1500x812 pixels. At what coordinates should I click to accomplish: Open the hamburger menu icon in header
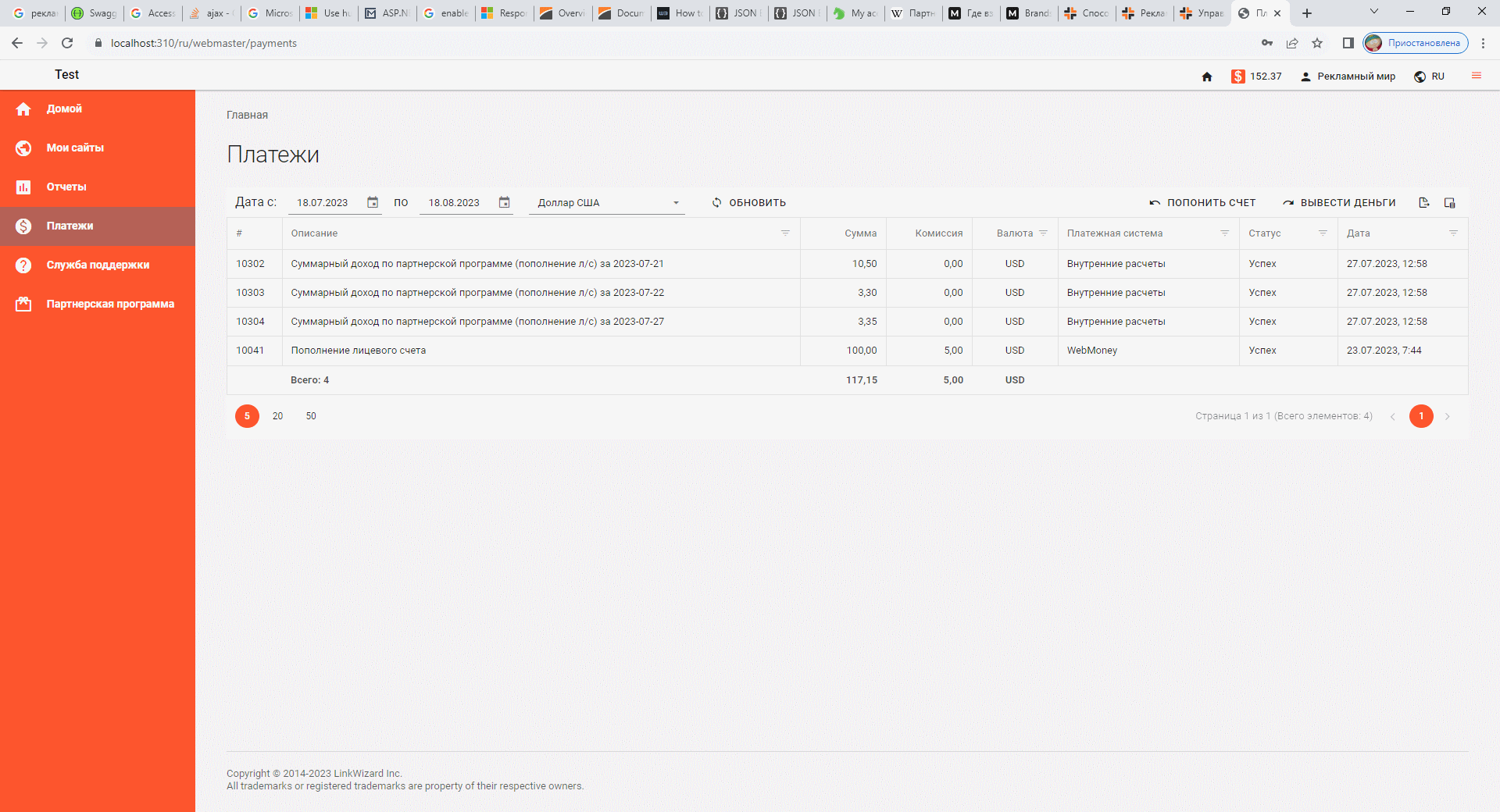coord(1476,76)
